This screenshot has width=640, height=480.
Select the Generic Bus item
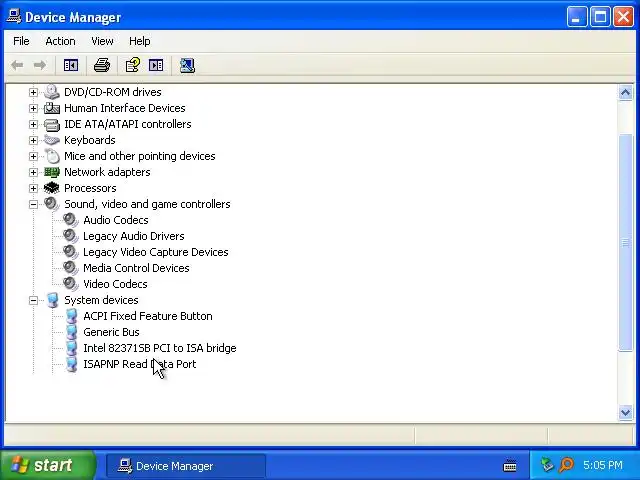click(111, 332)
